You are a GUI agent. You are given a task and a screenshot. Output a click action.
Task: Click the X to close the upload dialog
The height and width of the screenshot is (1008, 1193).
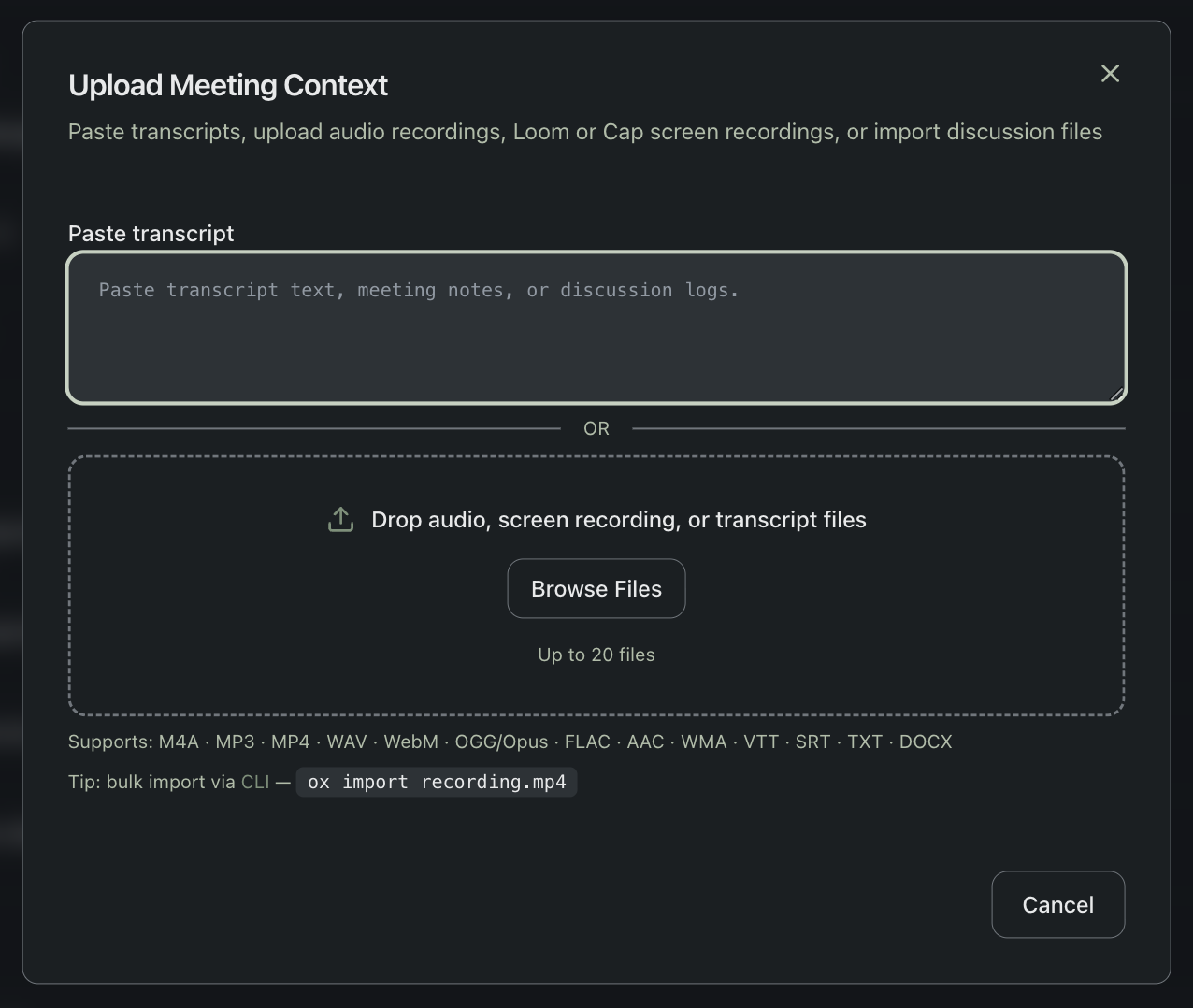(x=1110, y=73)
